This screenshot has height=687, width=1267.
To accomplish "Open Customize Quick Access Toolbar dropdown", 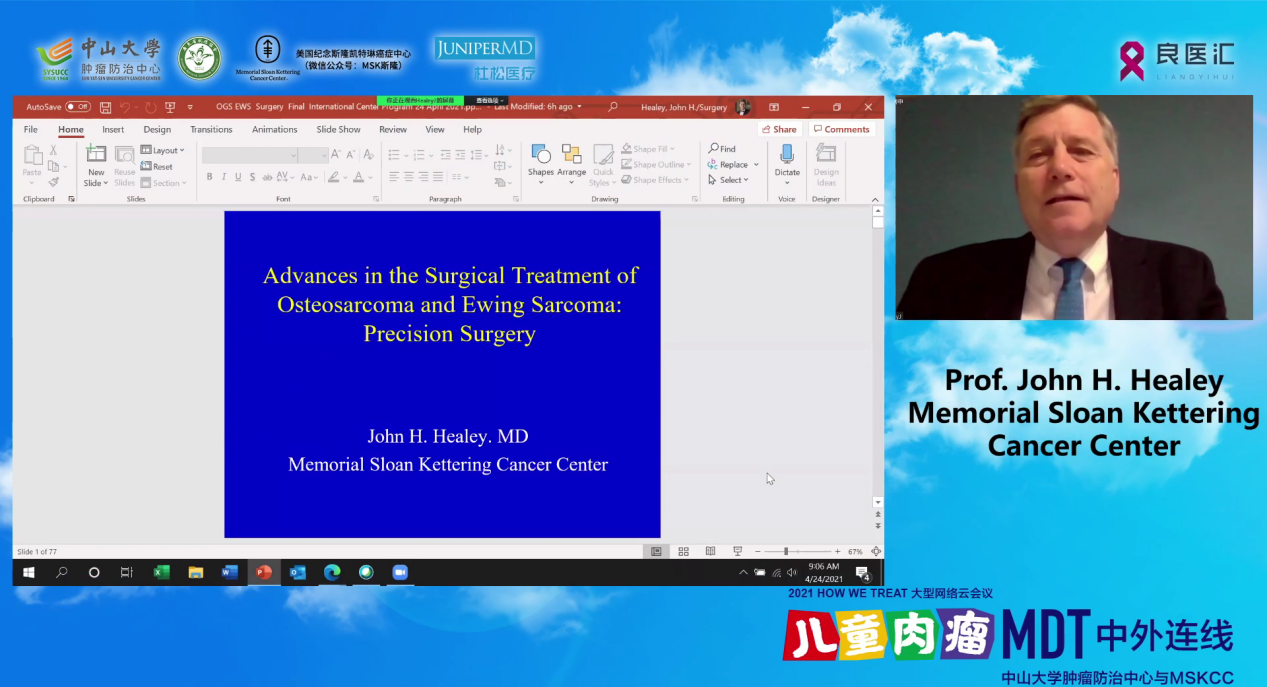I will 190,107.
